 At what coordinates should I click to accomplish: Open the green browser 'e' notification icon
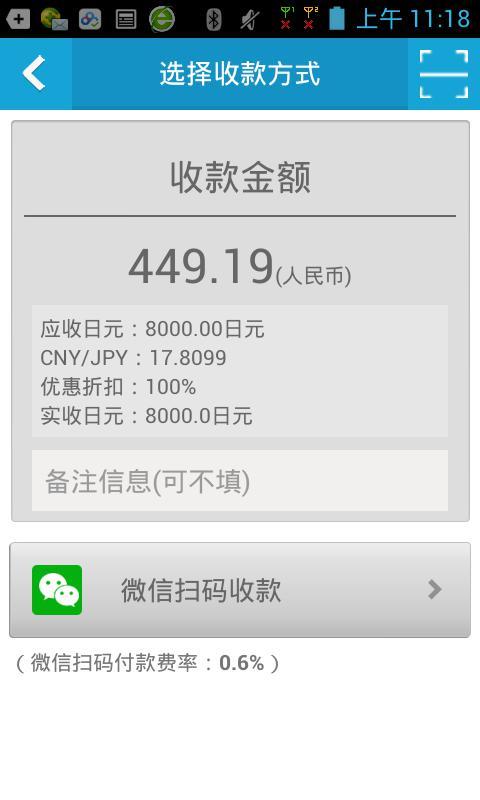click(162, 19)
